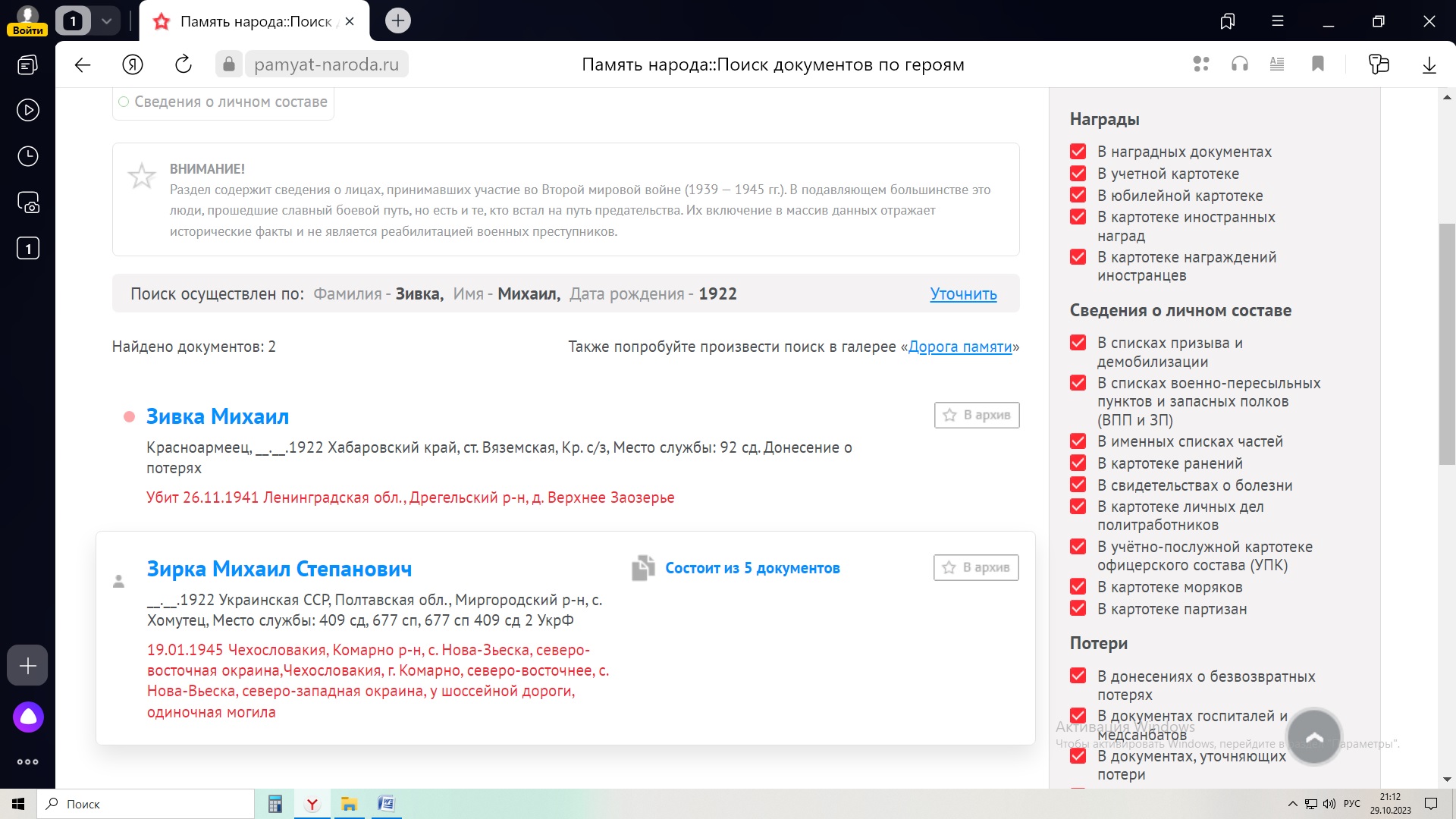The image size is (1456, 819).
Task: Open history clock icon in sidebar
Action: point(28,156)
